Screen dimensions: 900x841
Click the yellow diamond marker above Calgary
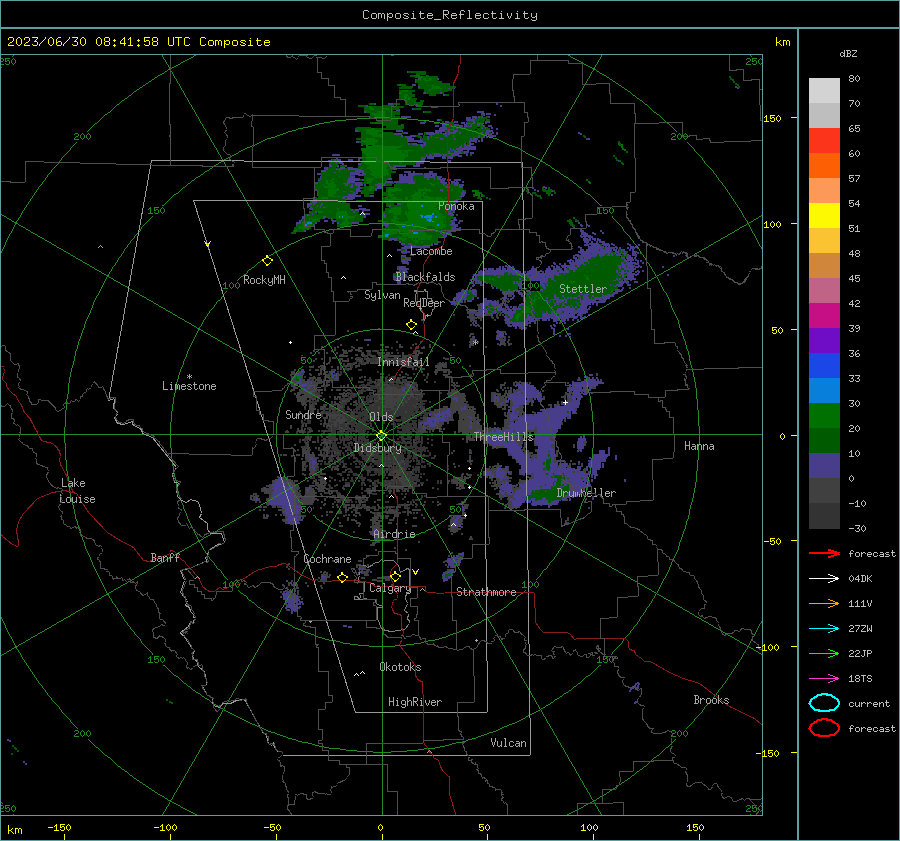[395, 576]
